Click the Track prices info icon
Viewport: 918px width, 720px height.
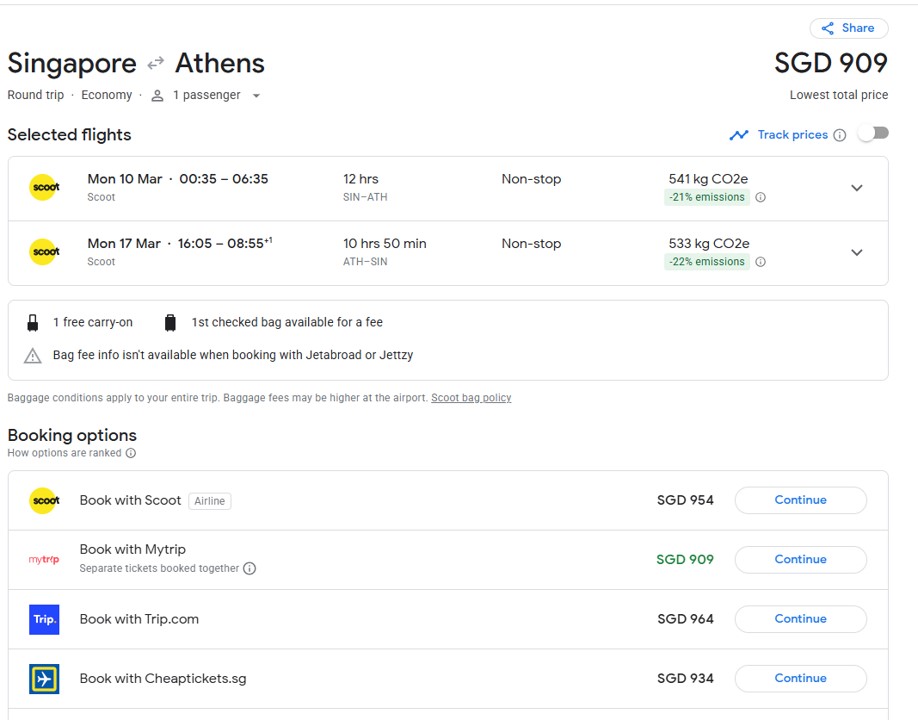coord(840,135)
